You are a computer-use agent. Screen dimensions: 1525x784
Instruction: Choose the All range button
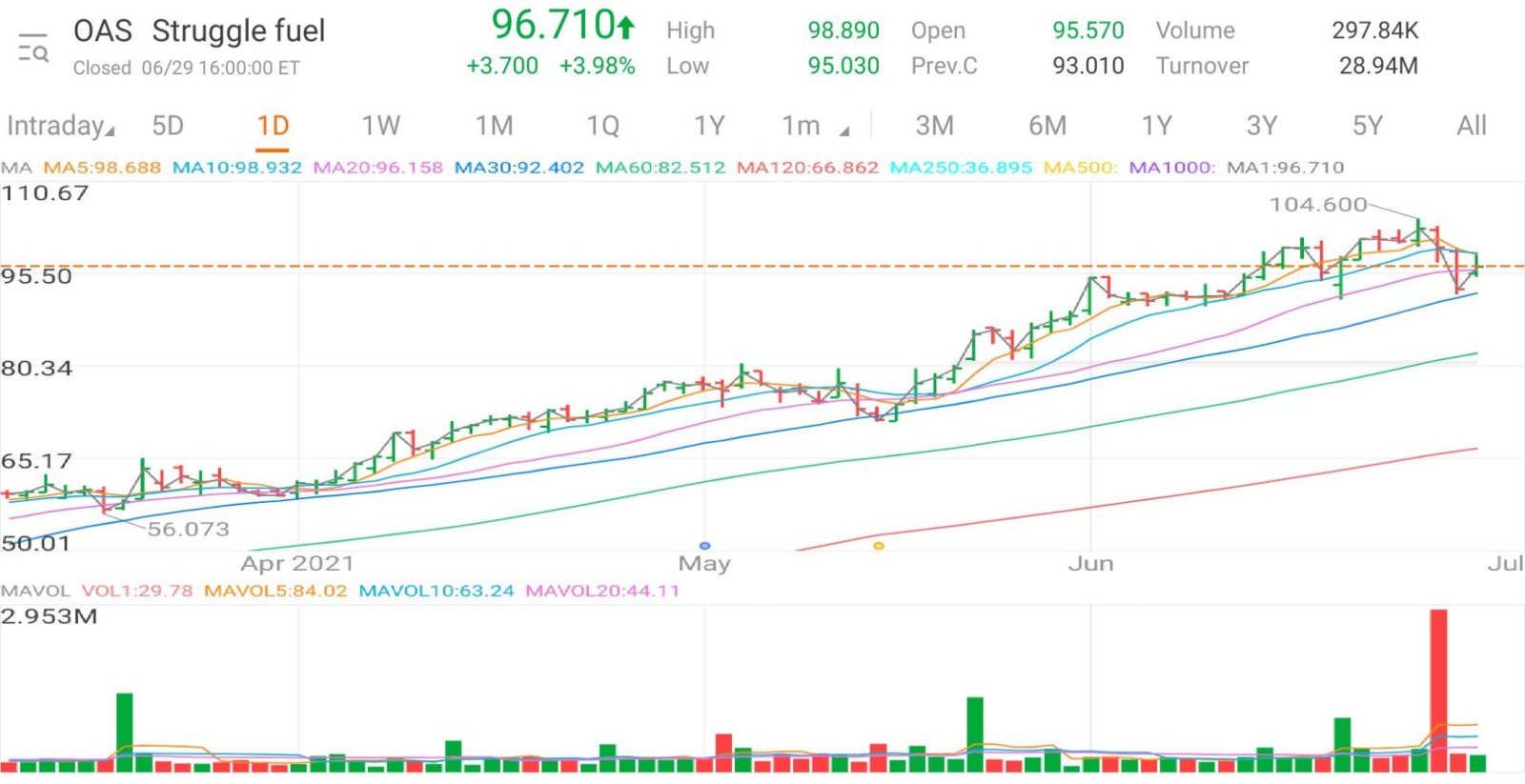tap(1472, 126)
